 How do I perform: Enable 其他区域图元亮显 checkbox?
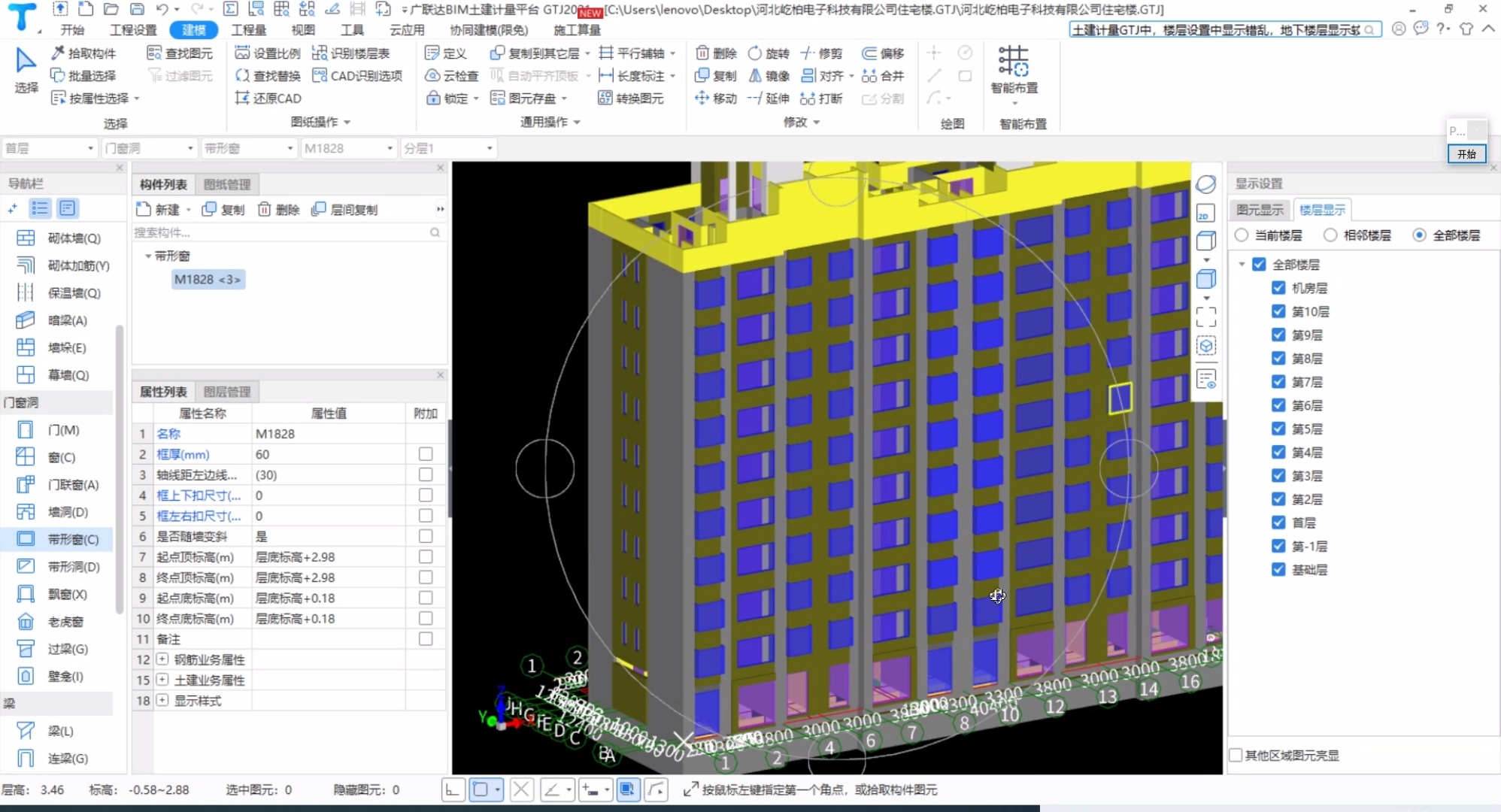click(x=1236, y=755)
